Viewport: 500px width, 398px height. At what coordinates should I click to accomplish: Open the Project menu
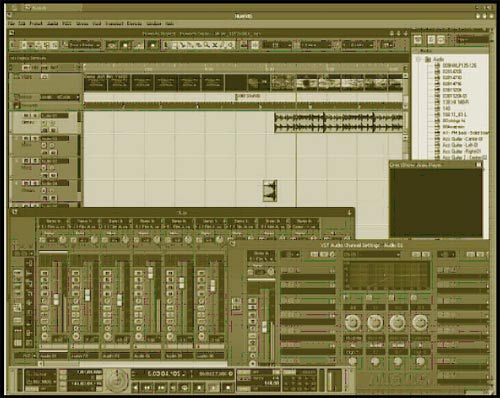pyautogui.click(x=36, y=24)
